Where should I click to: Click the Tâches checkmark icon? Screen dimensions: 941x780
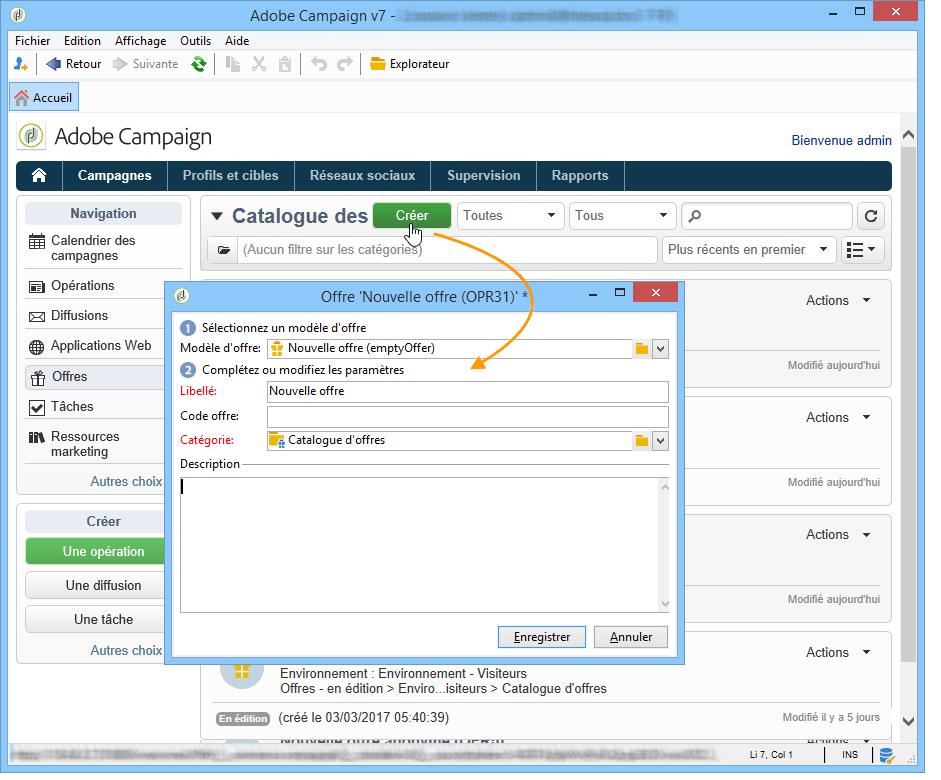(x=37, y=409)
